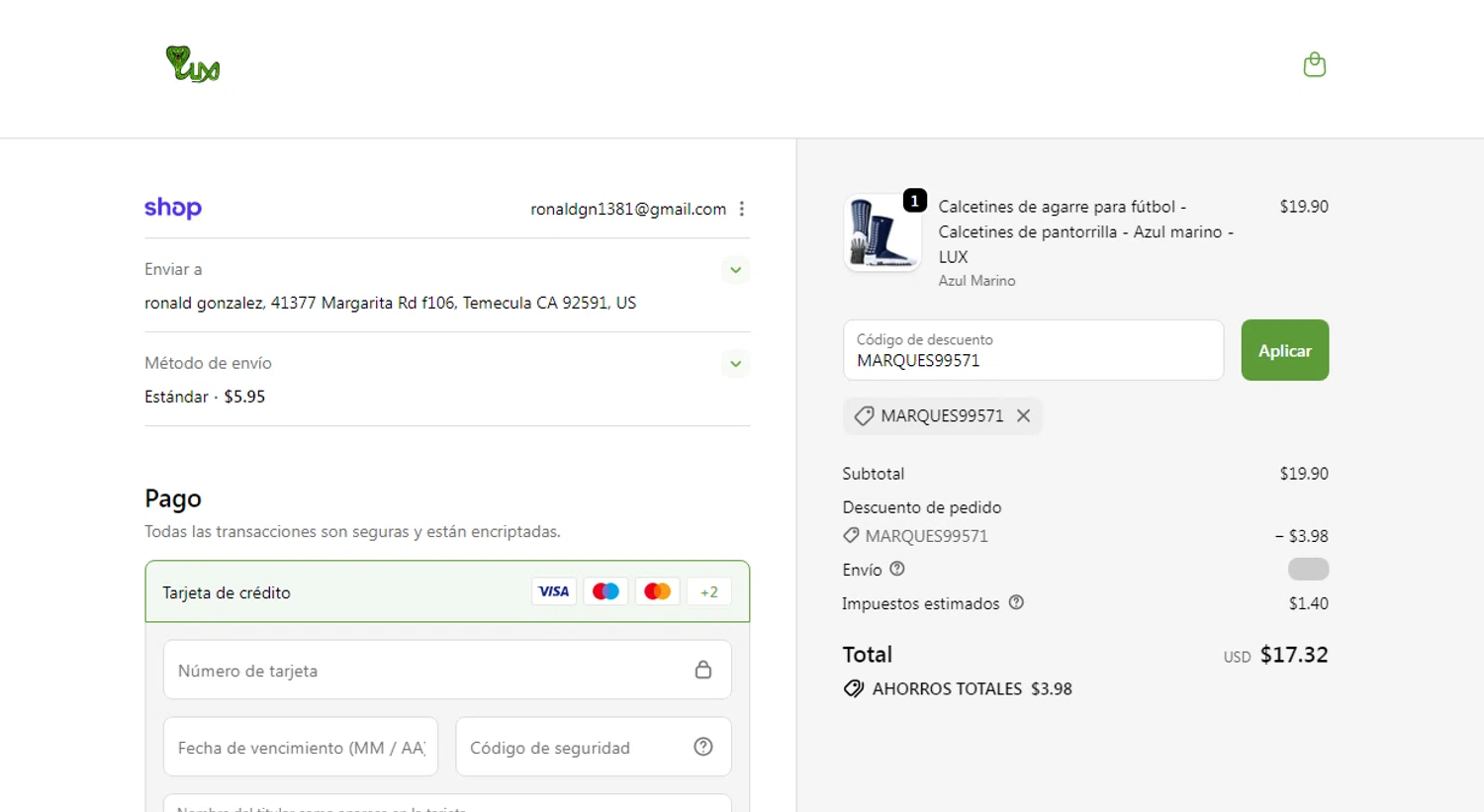Click the Código de descuento input field
1484x812 pixels.
(x=1033, y=350)
